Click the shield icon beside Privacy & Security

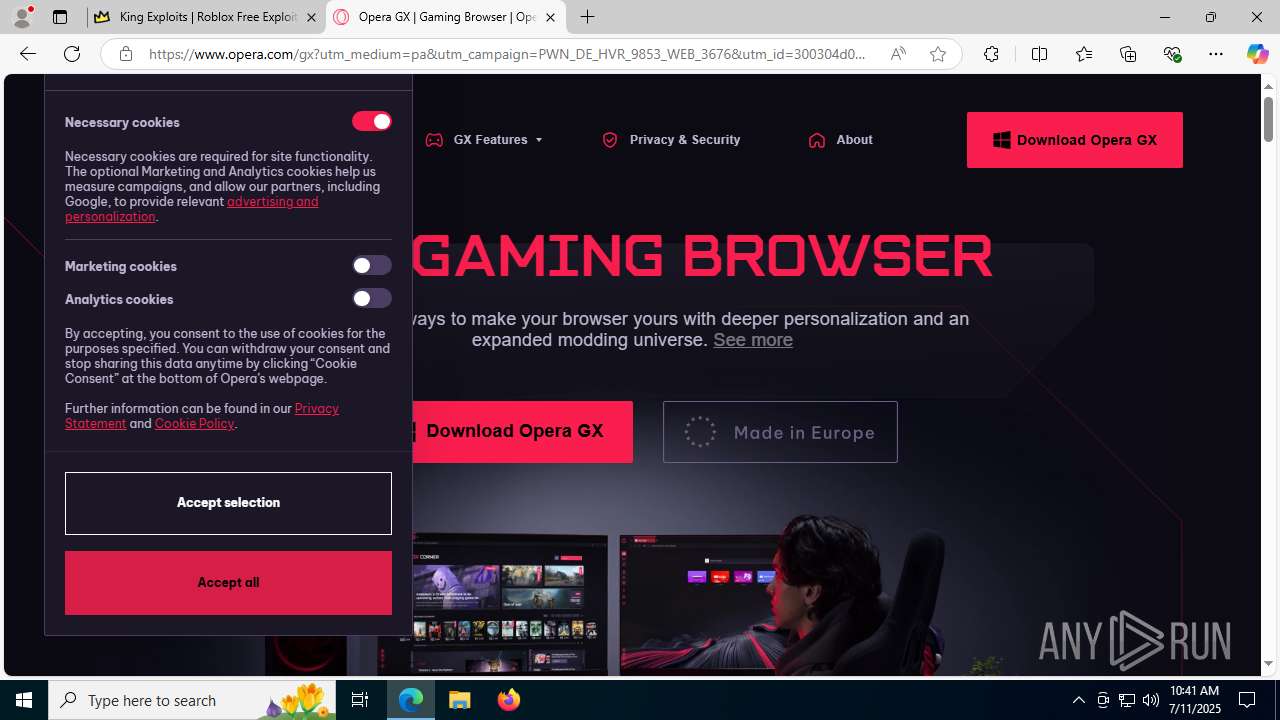[x=610, y=140]
